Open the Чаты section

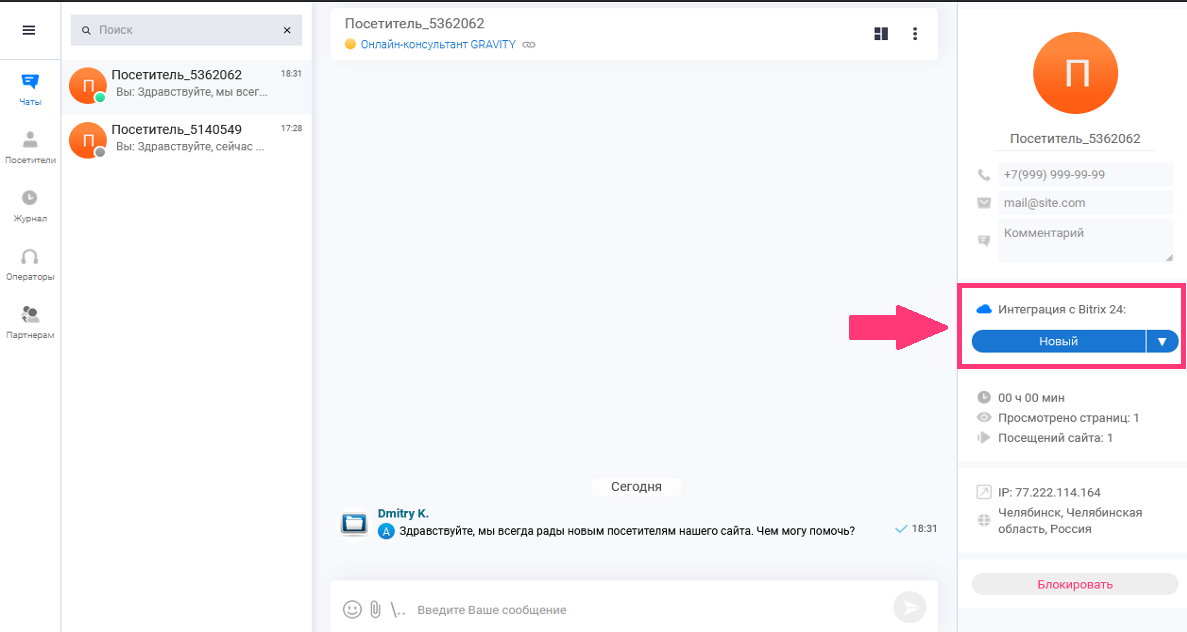(30, 89)
